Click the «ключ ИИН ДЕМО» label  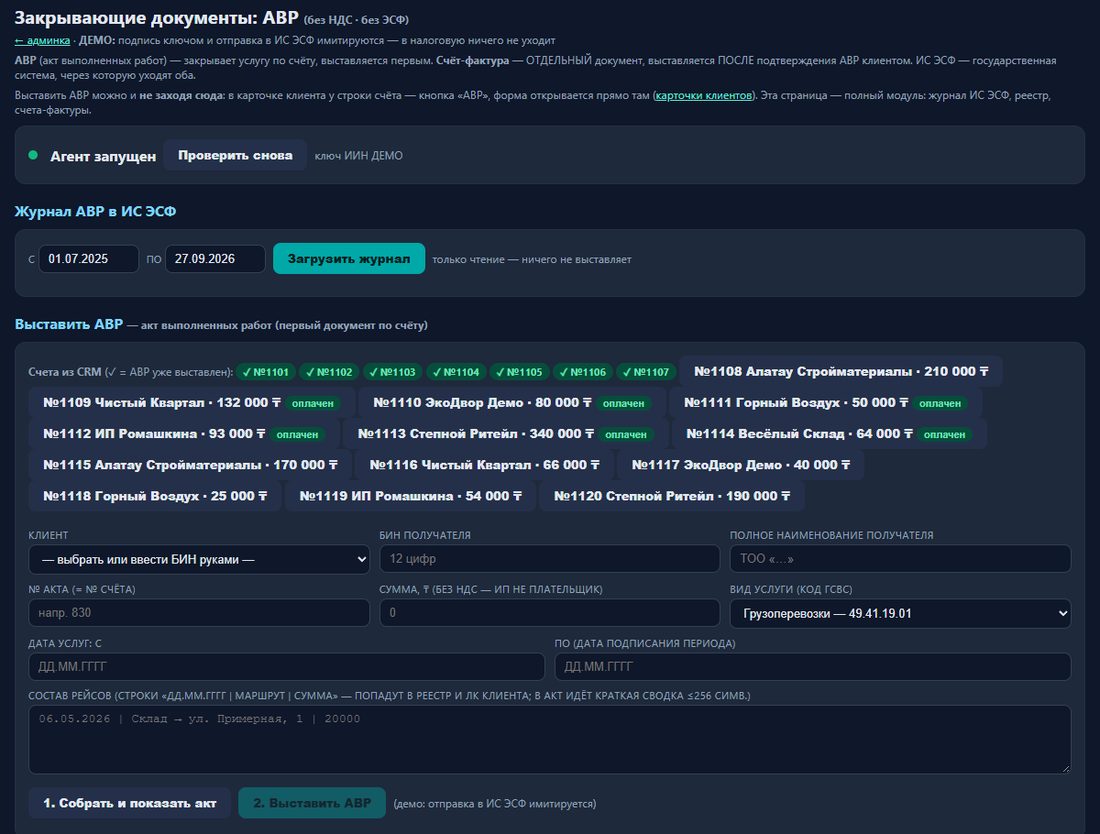point(358,156)
